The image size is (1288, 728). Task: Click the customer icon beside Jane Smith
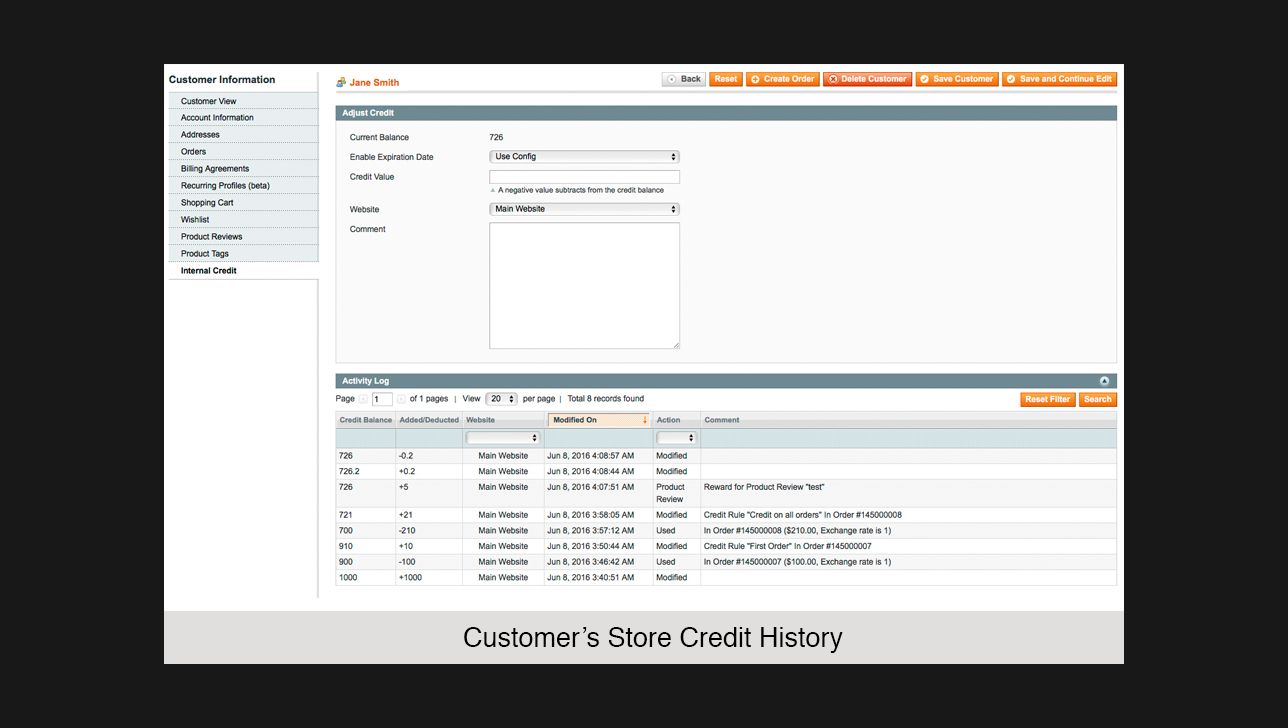[341, 82]
